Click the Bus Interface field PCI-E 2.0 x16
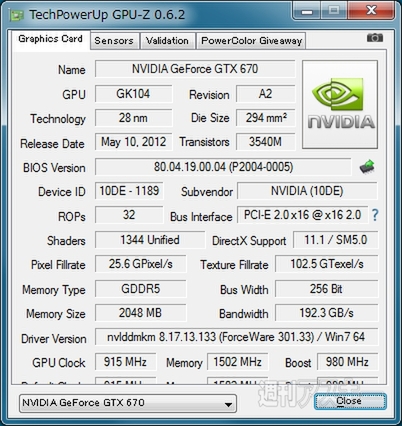 (302, 215)
